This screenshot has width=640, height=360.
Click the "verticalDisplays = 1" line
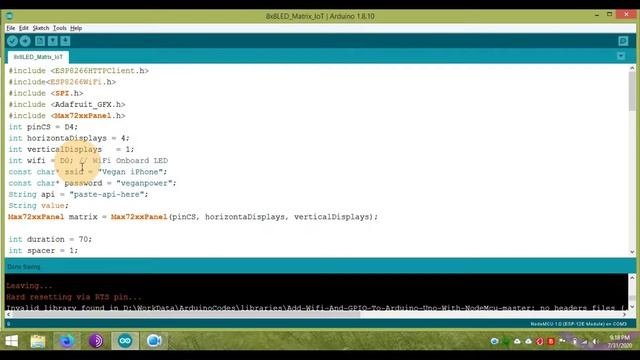click(x=71, y=149)
